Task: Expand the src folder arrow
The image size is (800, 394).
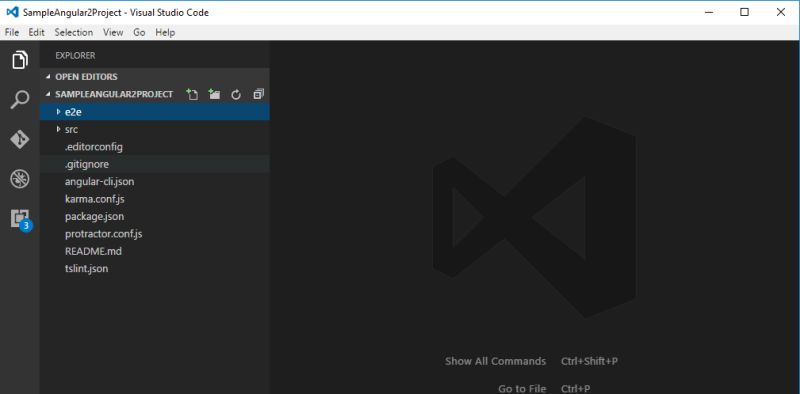Action: (x=59, y=129)
